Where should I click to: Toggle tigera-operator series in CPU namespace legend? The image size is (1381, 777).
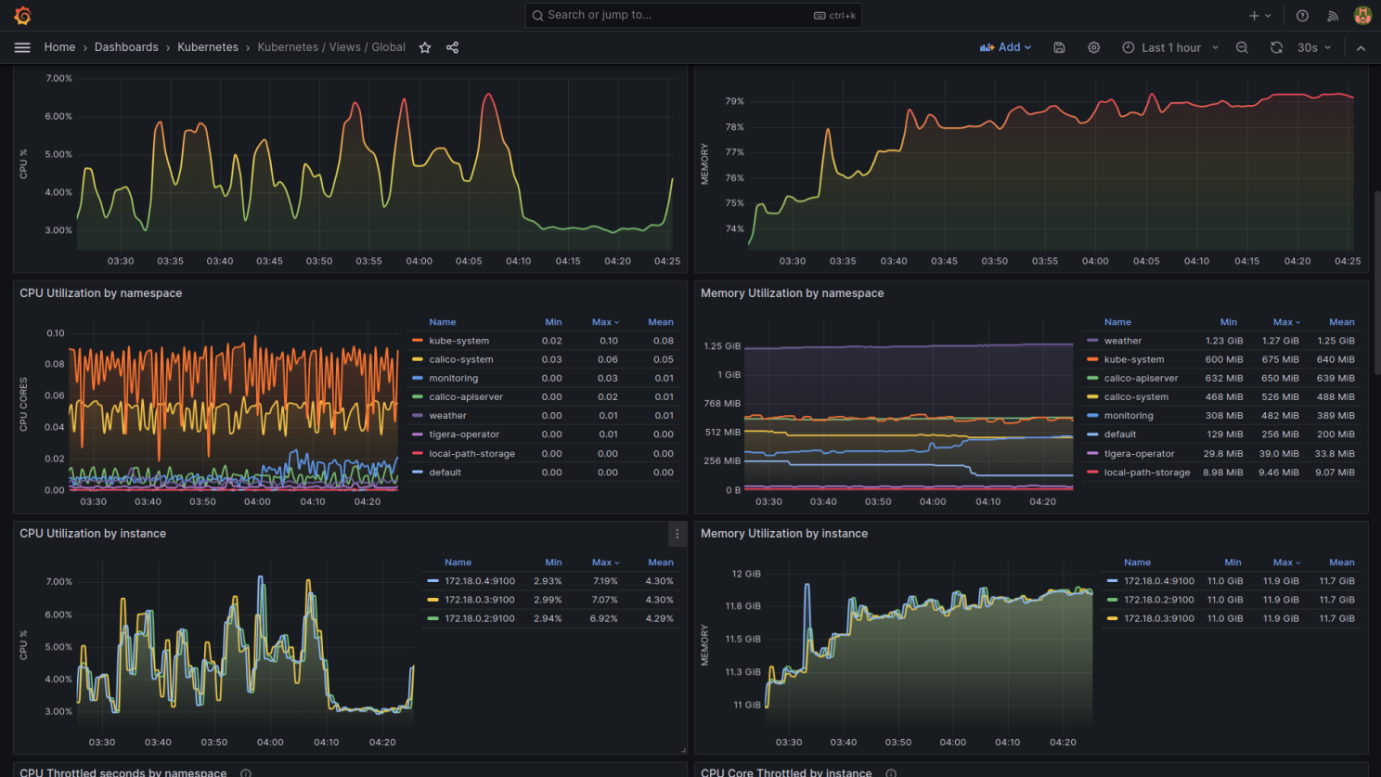463,434
